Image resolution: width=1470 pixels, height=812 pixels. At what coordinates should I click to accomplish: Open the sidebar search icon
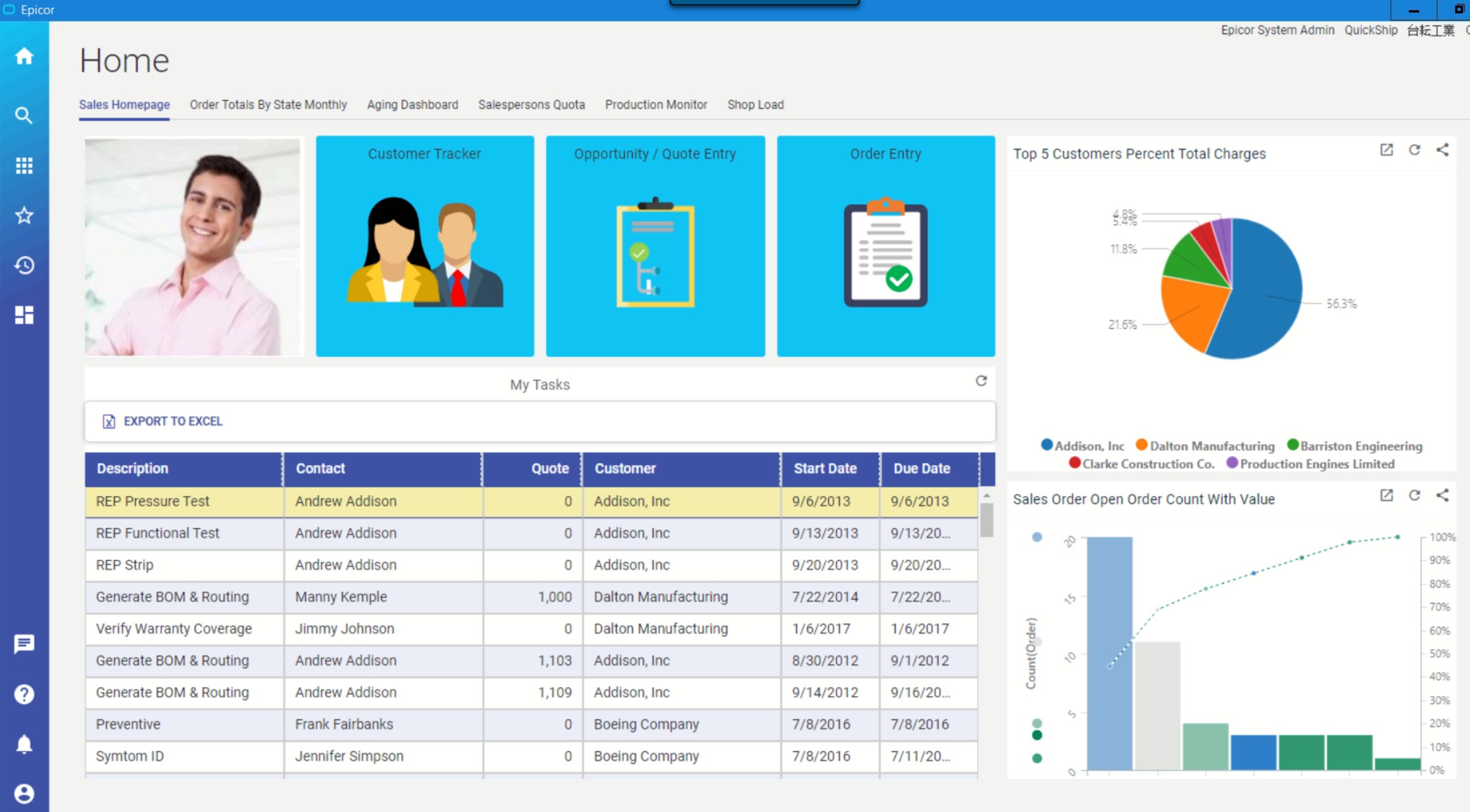pos(24,115)
